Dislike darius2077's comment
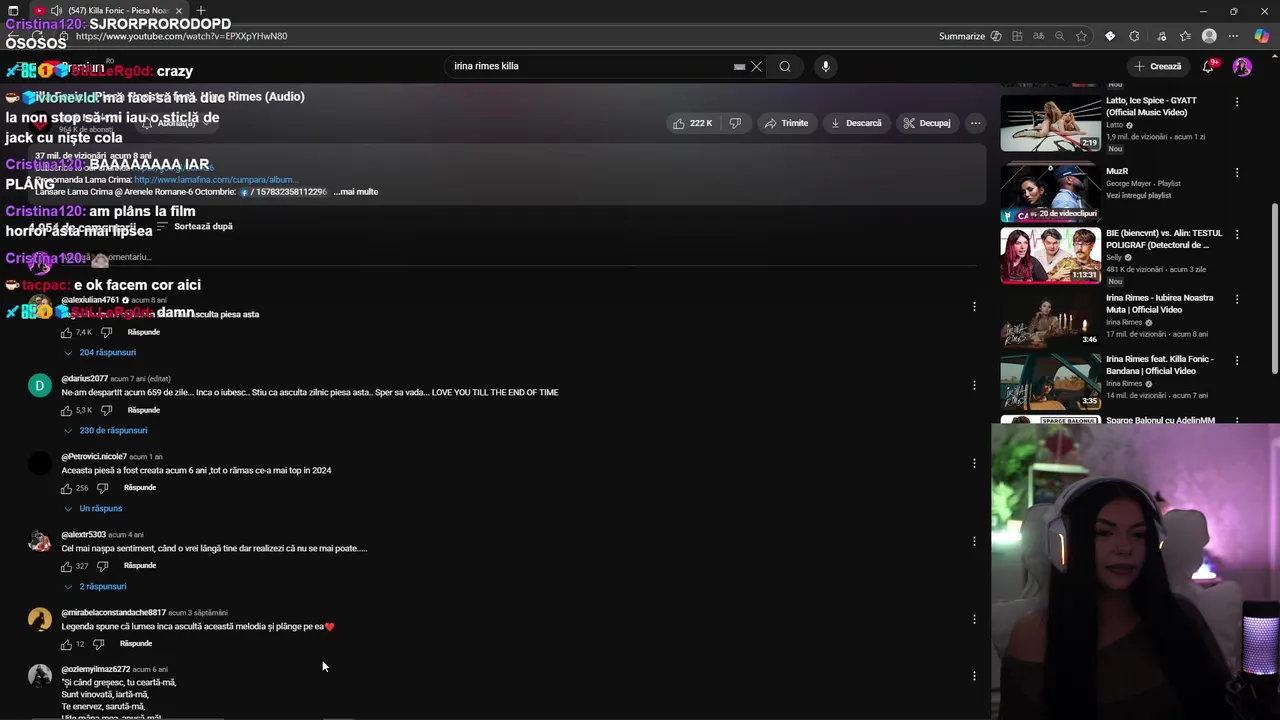 click(106, 410)
